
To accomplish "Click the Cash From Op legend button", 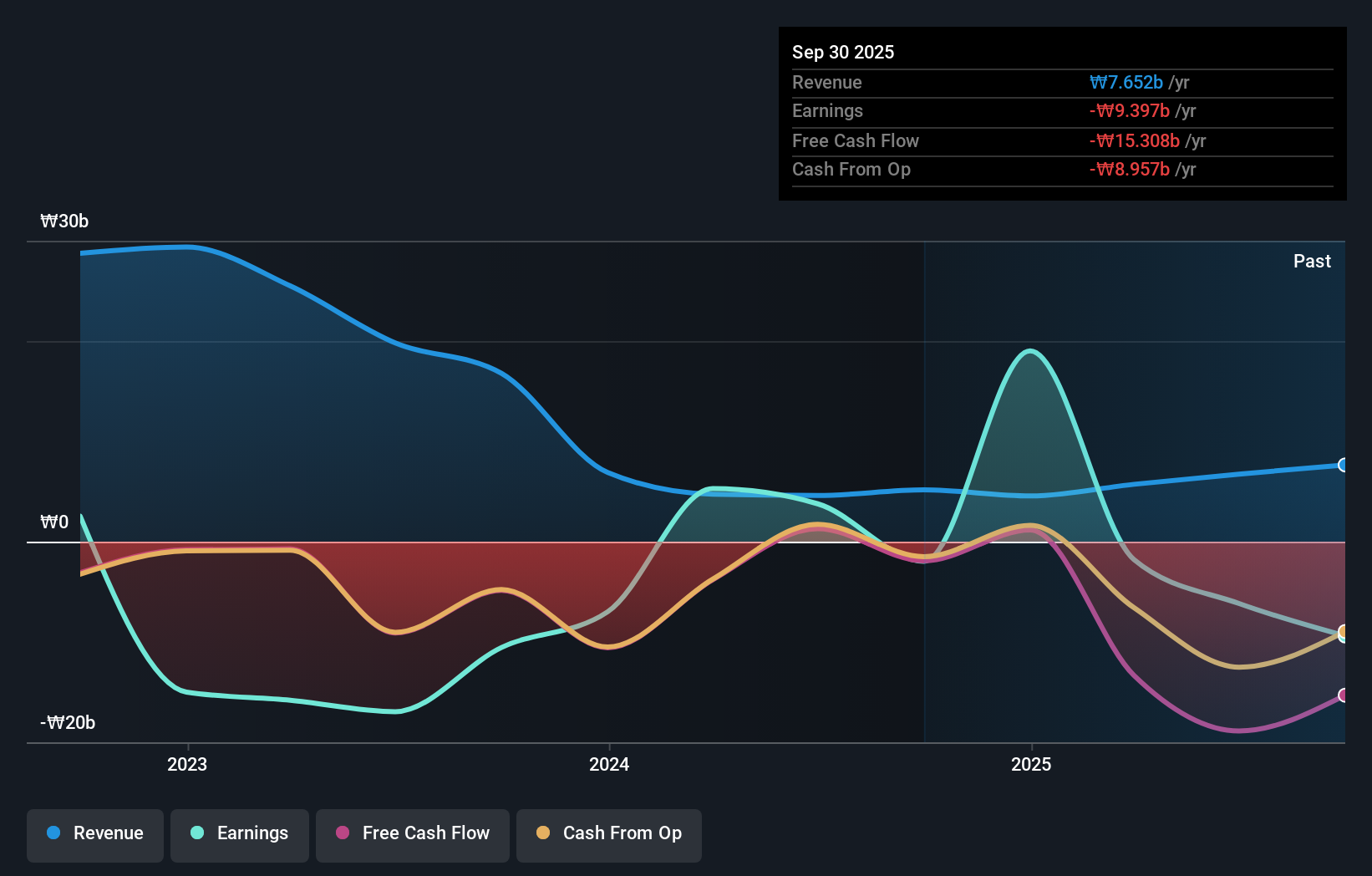I will tap(609, 833).
